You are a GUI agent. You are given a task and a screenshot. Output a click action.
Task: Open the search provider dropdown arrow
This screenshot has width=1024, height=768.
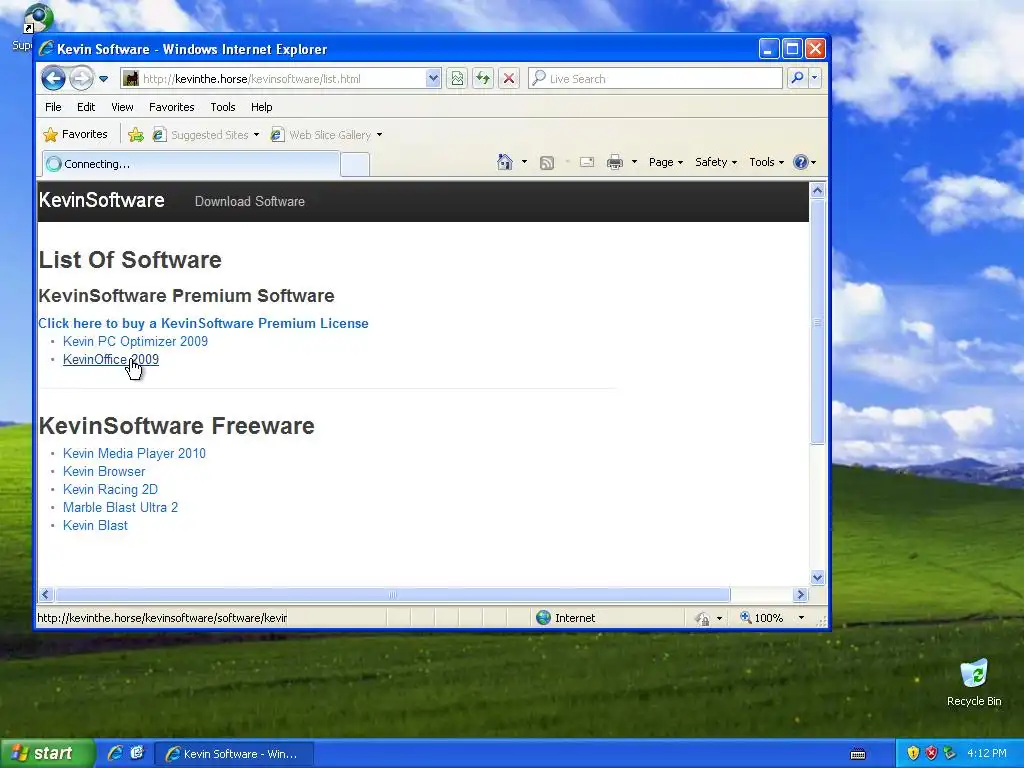(x=814, y=78)
